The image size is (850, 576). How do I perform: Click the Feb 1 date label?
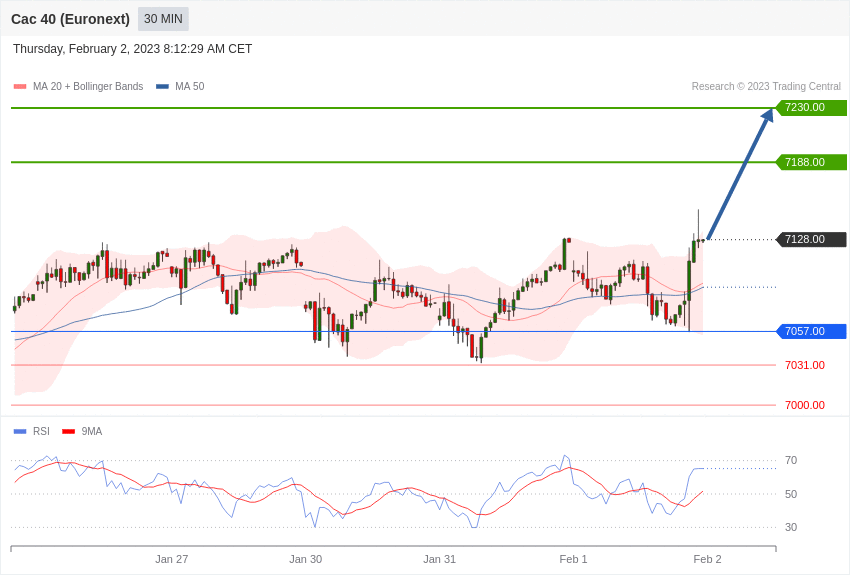pyautogui.click(x=573, y=559)
